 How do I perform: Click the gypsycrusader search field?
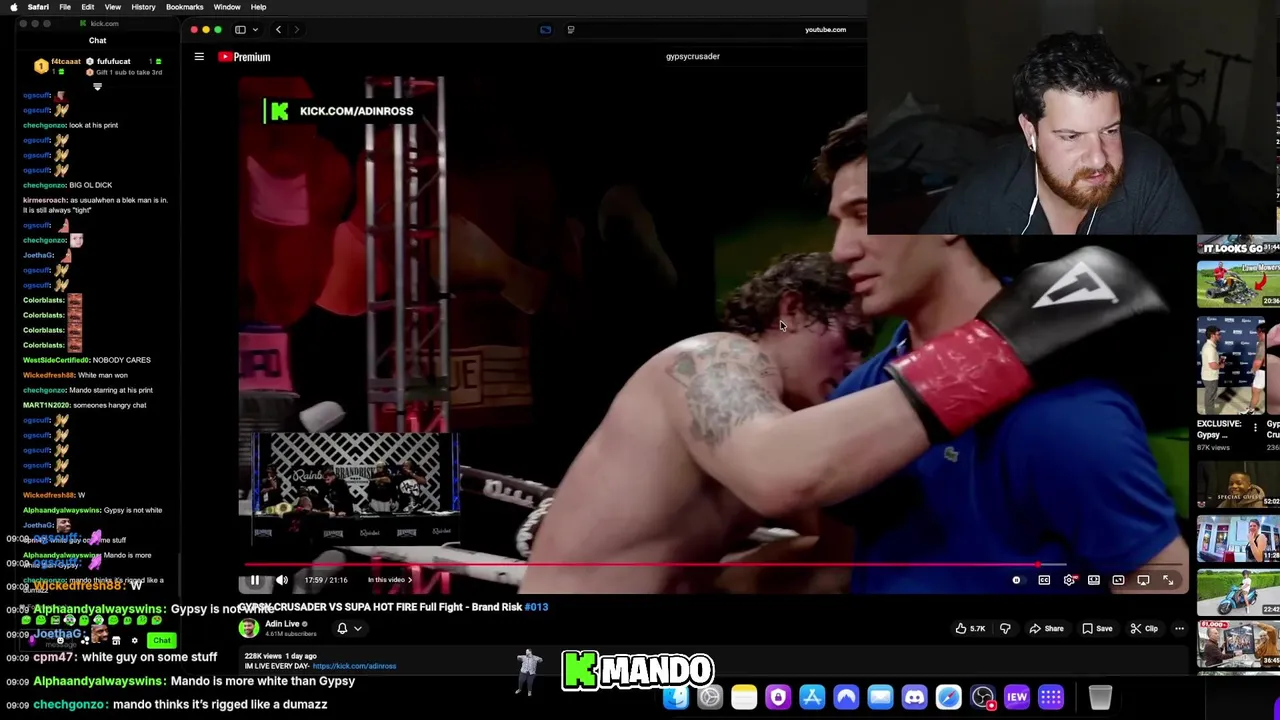point(692,56)
